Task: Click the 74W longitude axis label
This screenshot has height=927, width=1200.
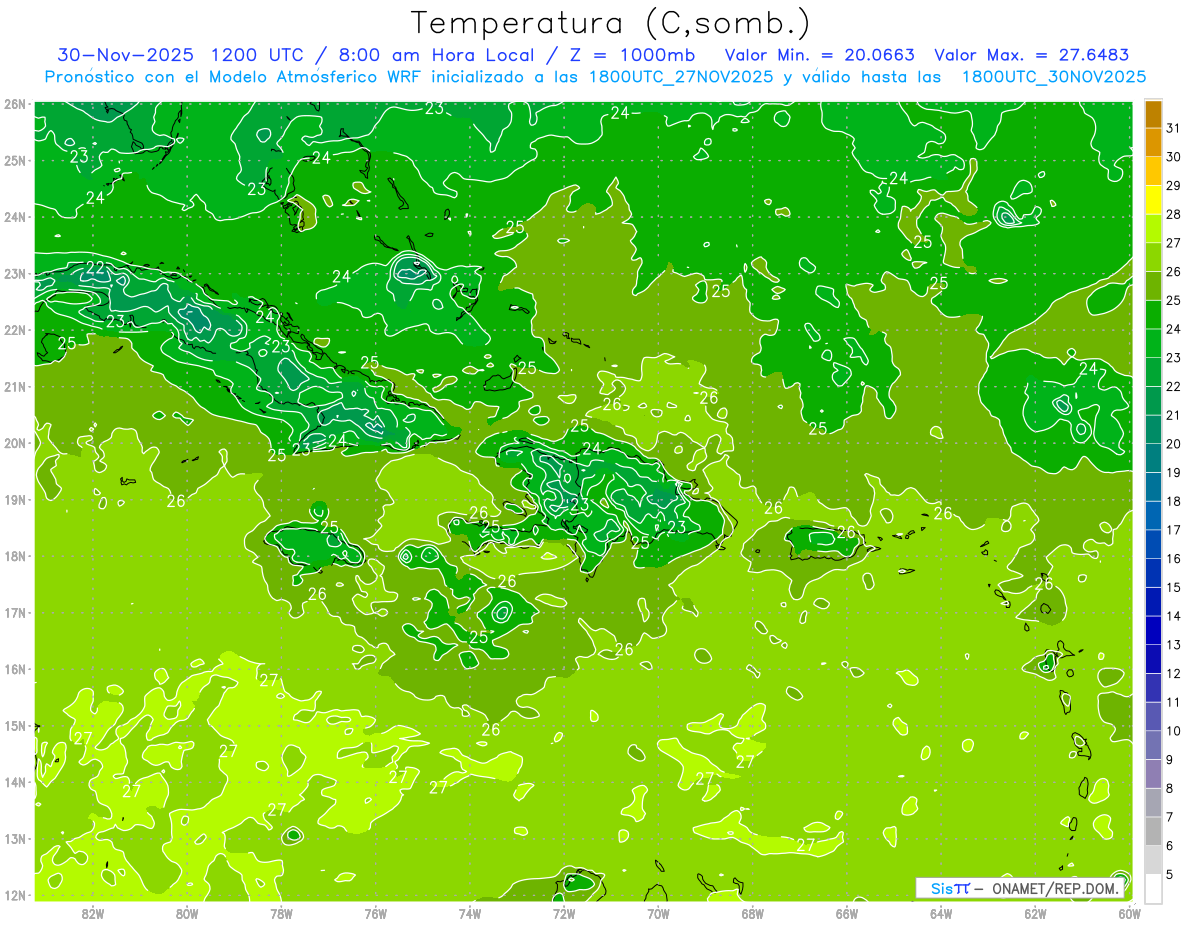Action: 470,912
